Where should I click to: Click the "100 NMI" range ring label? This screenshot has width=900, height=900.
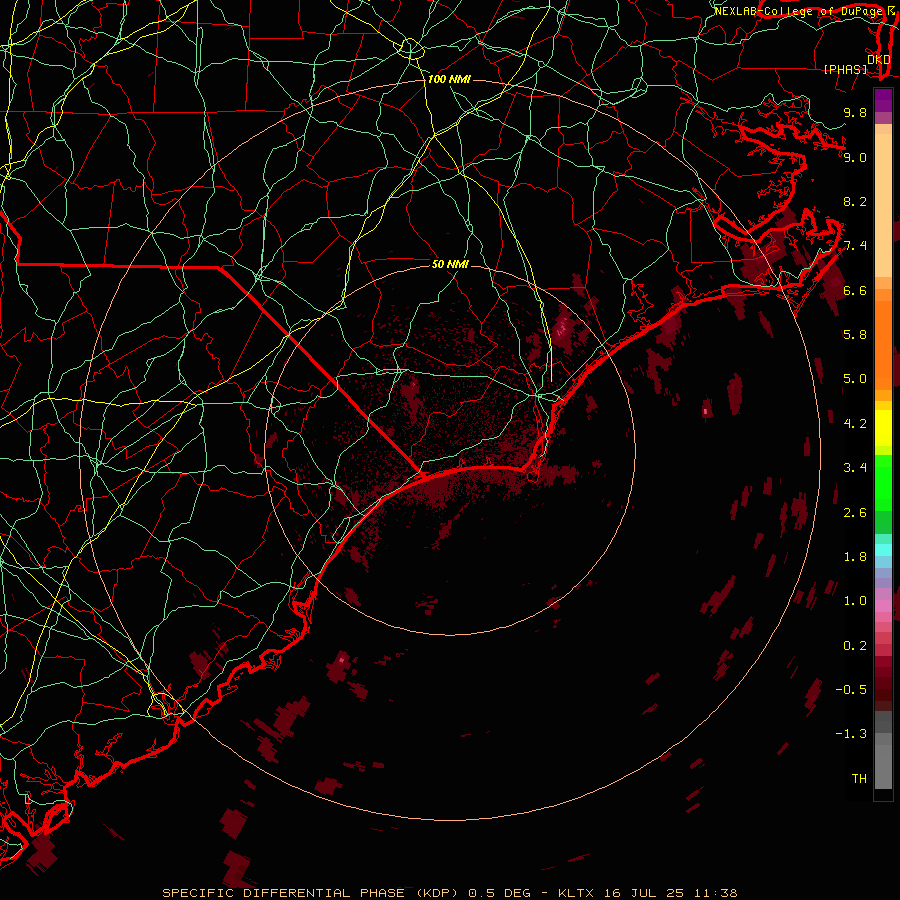[x=449, y=79]
